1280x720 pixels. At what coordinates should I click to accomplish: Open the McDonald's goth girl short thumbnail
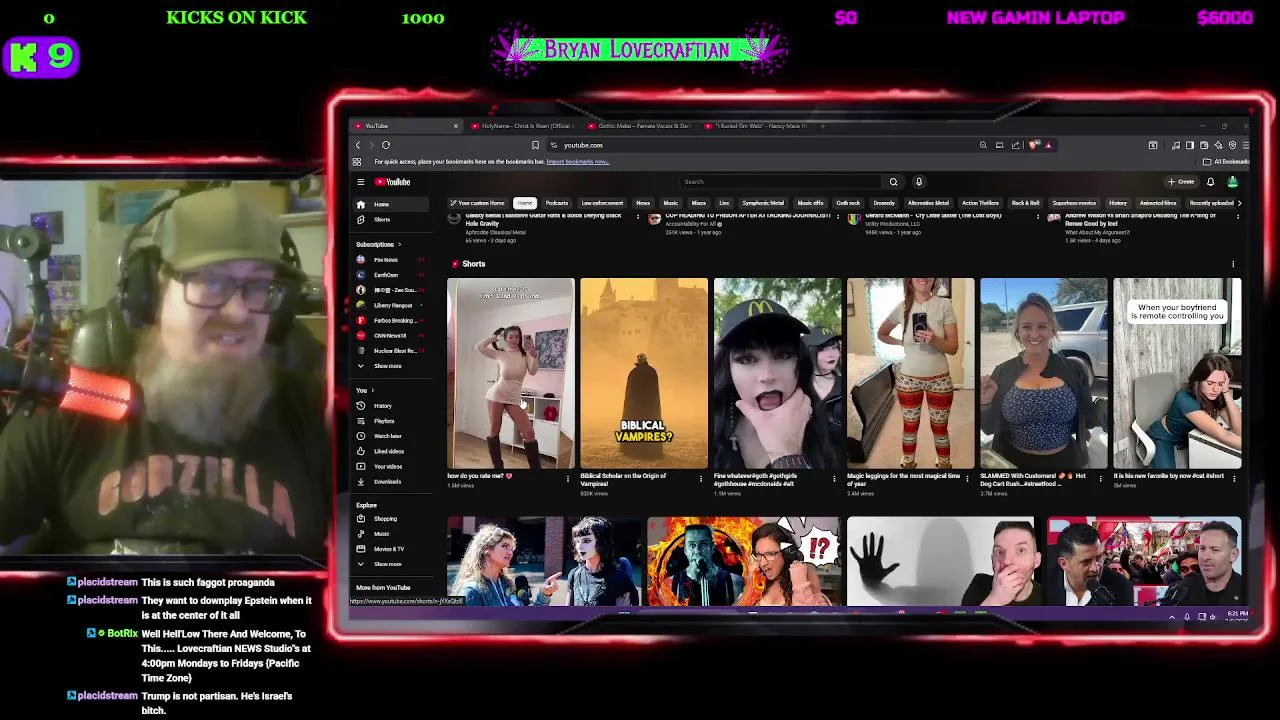point(777,374)
